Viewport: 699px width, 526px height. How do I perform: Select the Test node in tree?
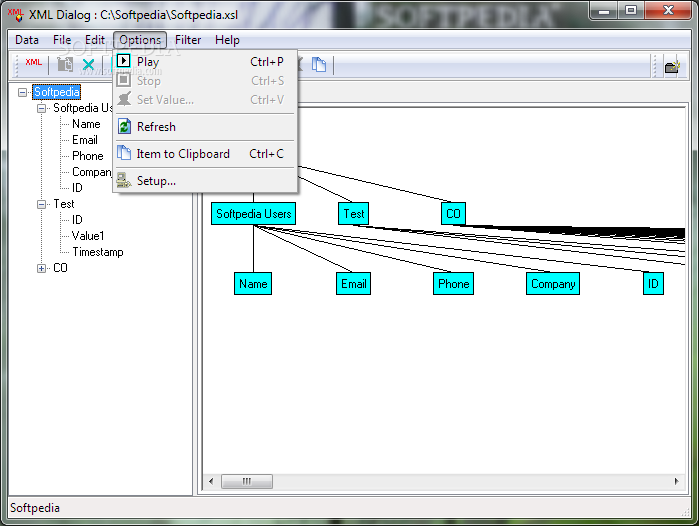click(x=64, y=204)
